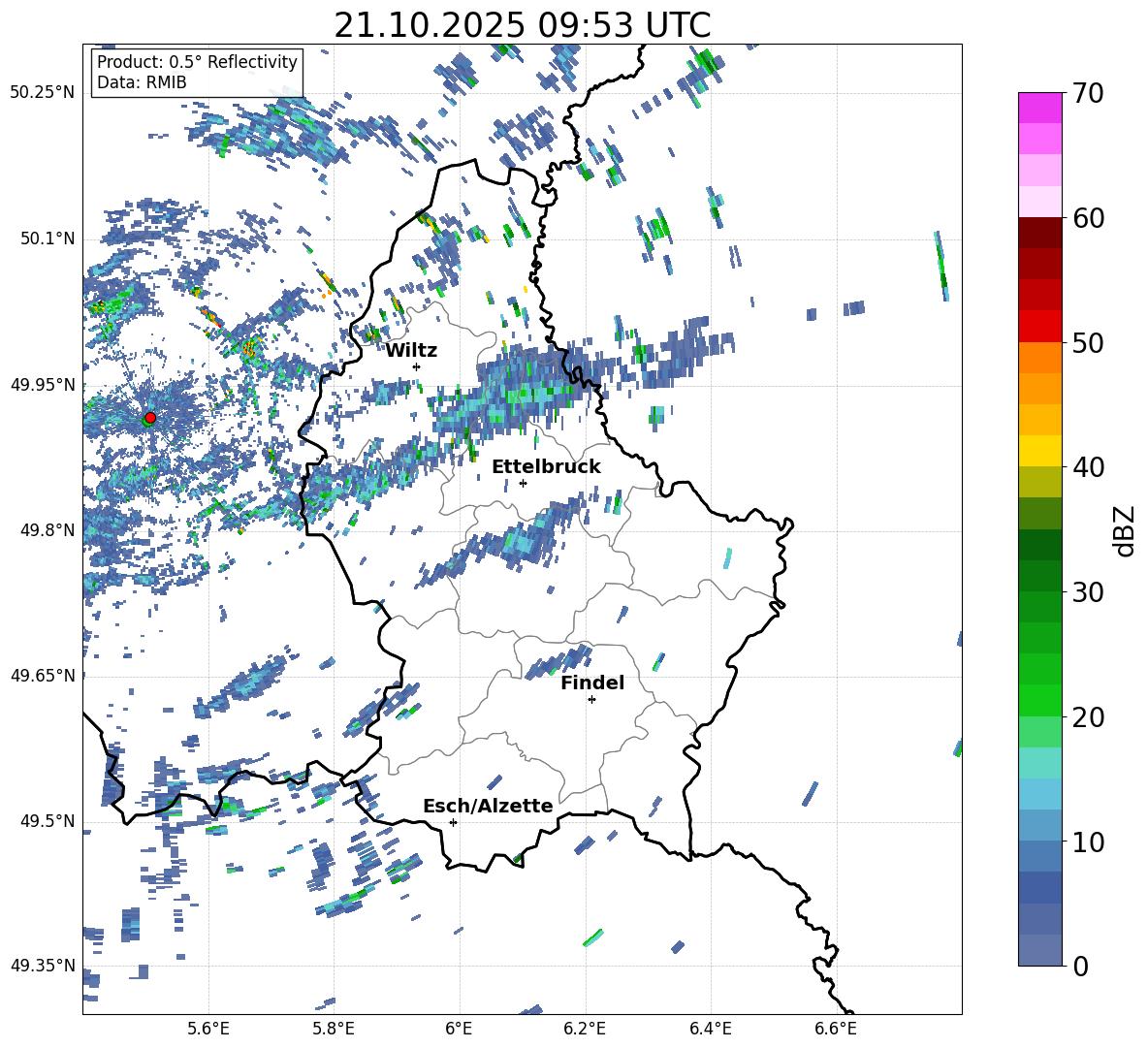Click the 40 tick on the colorbar
1148x1048 pixels.
(1088, 467)
